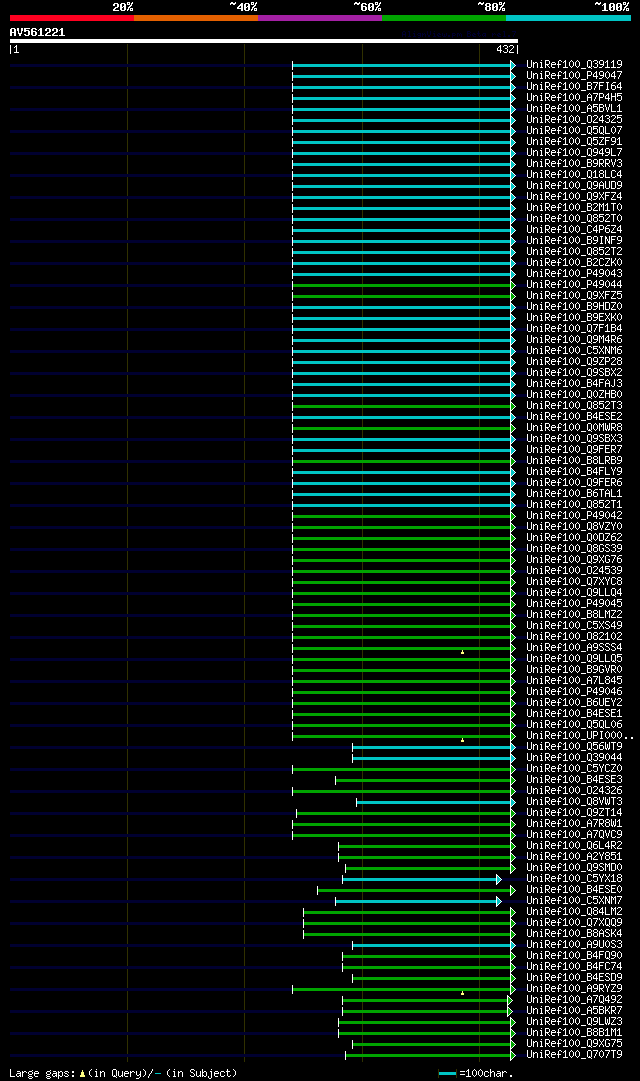640x1081 pixels.
Task: Click the orange ~40% legend color segment
Action: [x=196, y=18]
